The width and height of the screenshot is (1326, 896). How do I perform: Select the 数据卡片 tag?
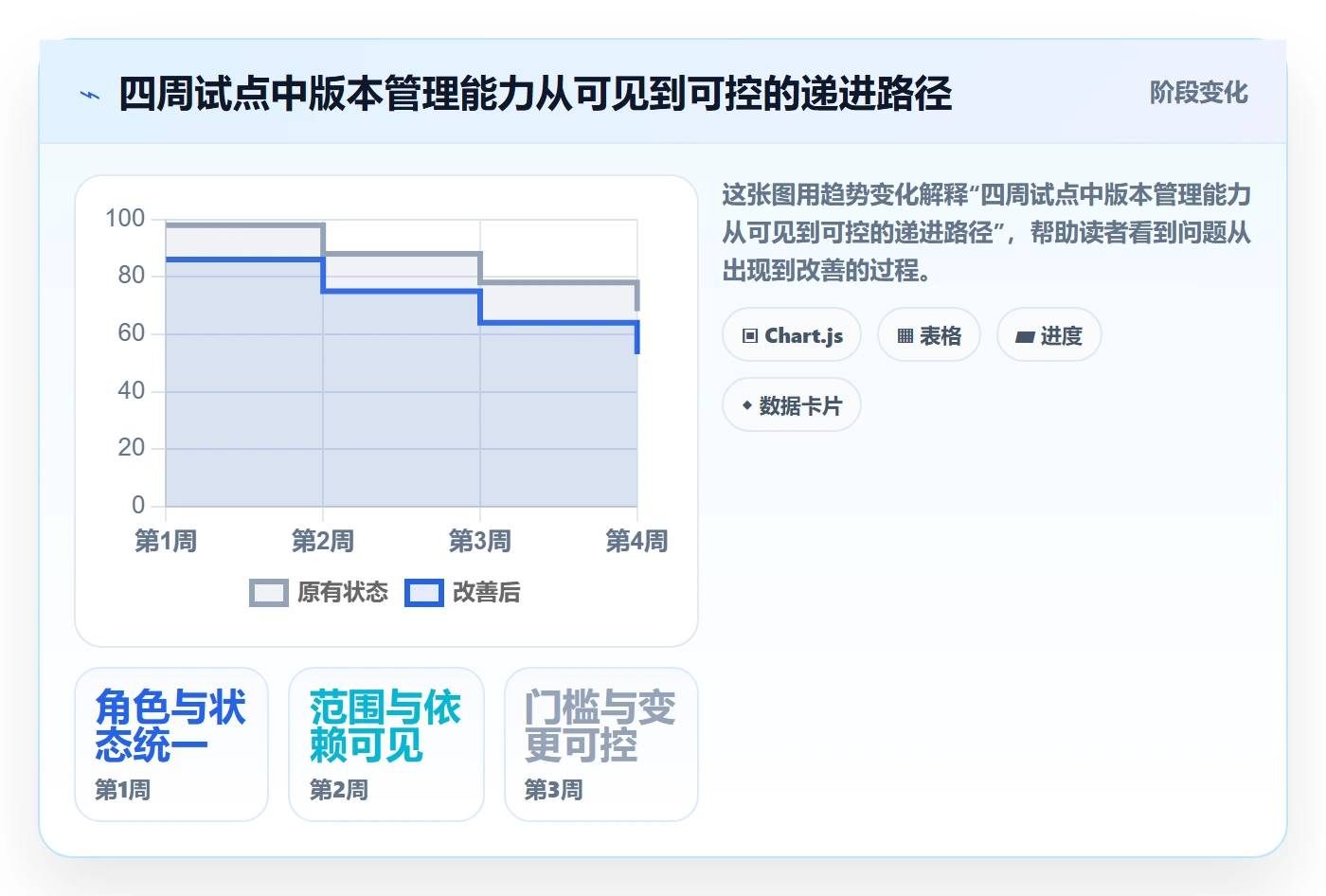[792, 405]
